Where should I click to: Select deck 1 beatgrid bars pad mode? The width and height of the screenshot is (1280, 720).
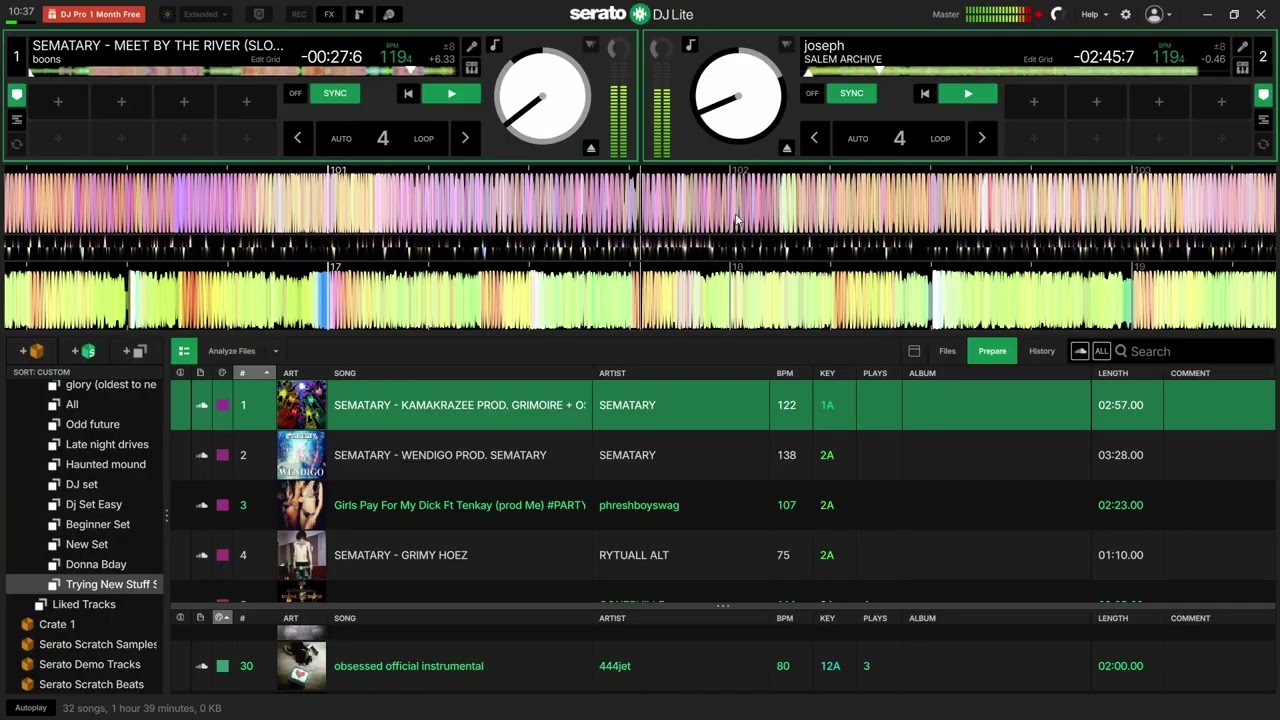coord(17,120)
